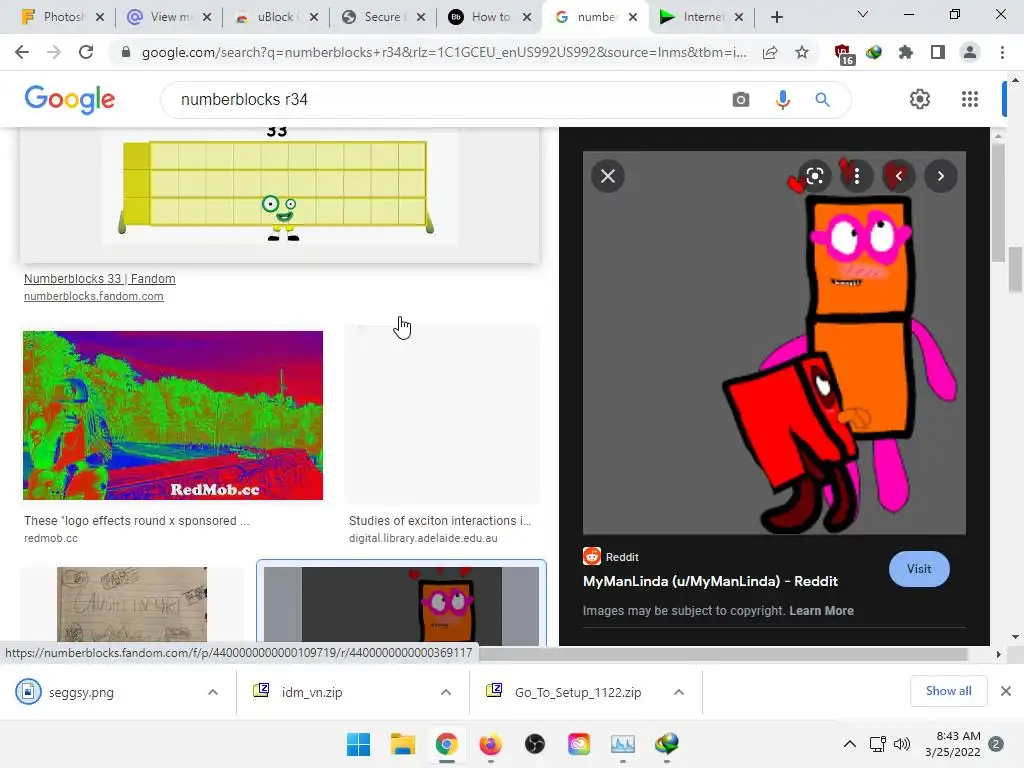The width and height of the screenshot is (1024, 768).
Task: Start voice search with the microphone icon
Action: 782,100
